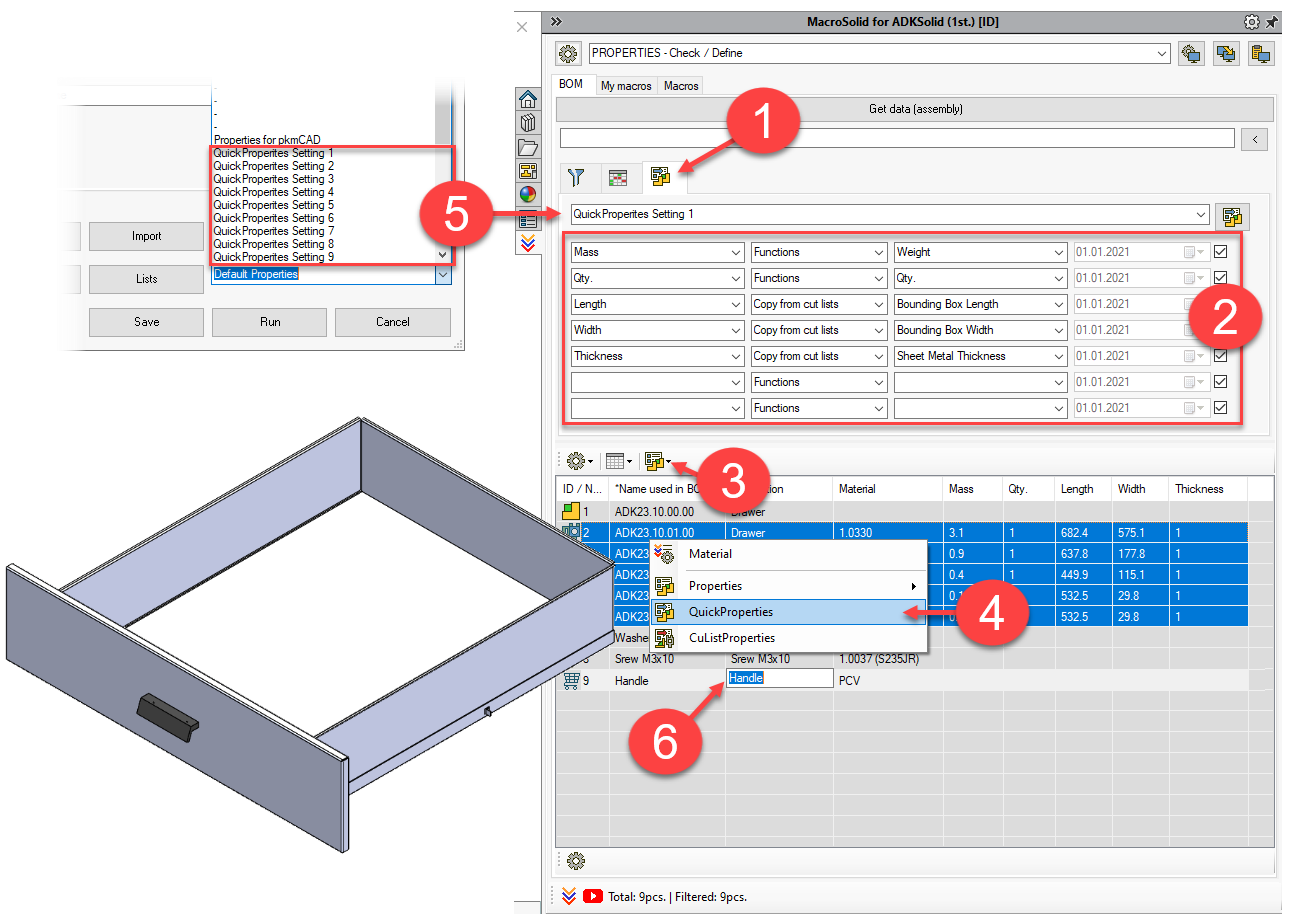Open the Weight value dropdown
The height and width of the screenshot is (924, 1299).
click(x=980, y=252)
